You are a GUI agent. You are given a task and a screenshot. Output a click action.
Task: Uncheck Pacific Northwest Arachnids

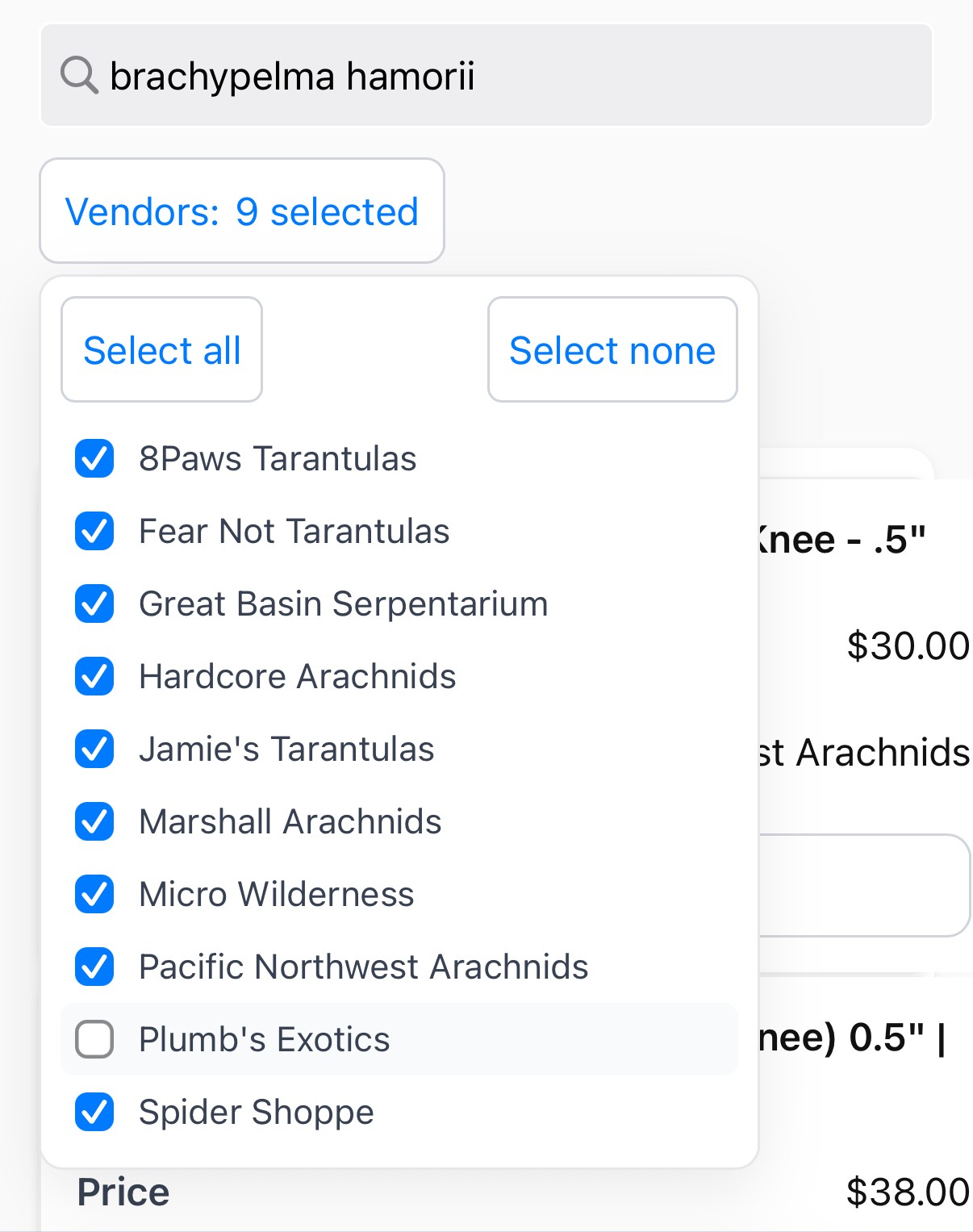pos(94,967)
